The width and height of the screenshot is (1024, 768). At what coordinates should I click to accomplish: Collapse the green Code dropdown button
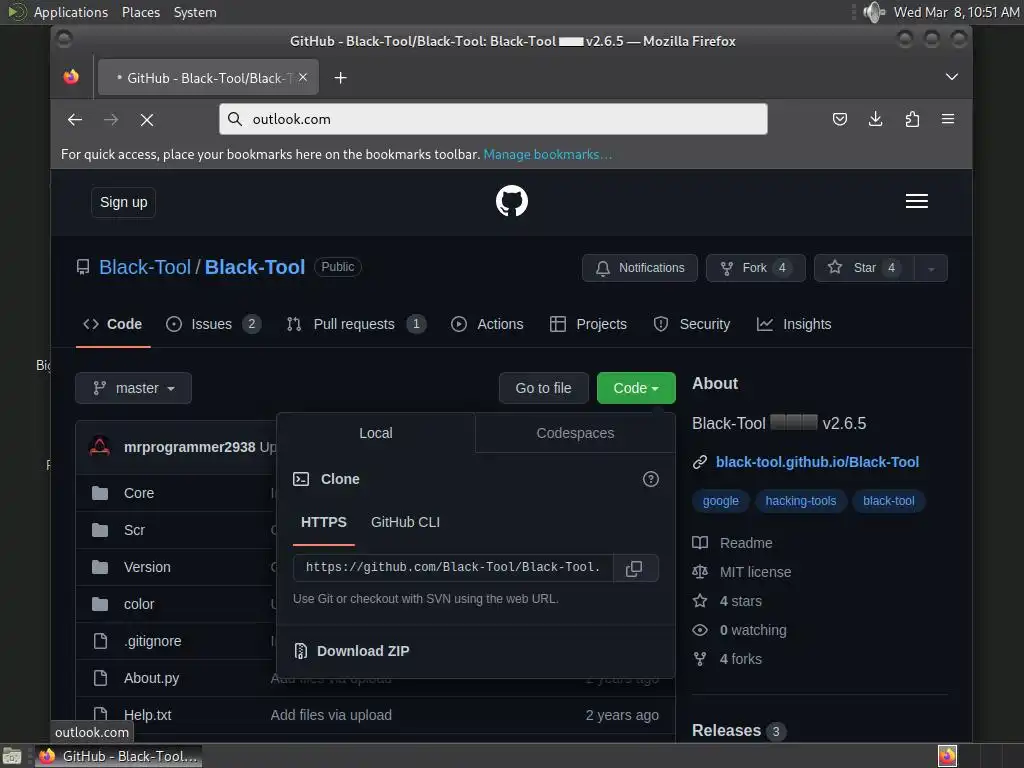coord(636,388)
